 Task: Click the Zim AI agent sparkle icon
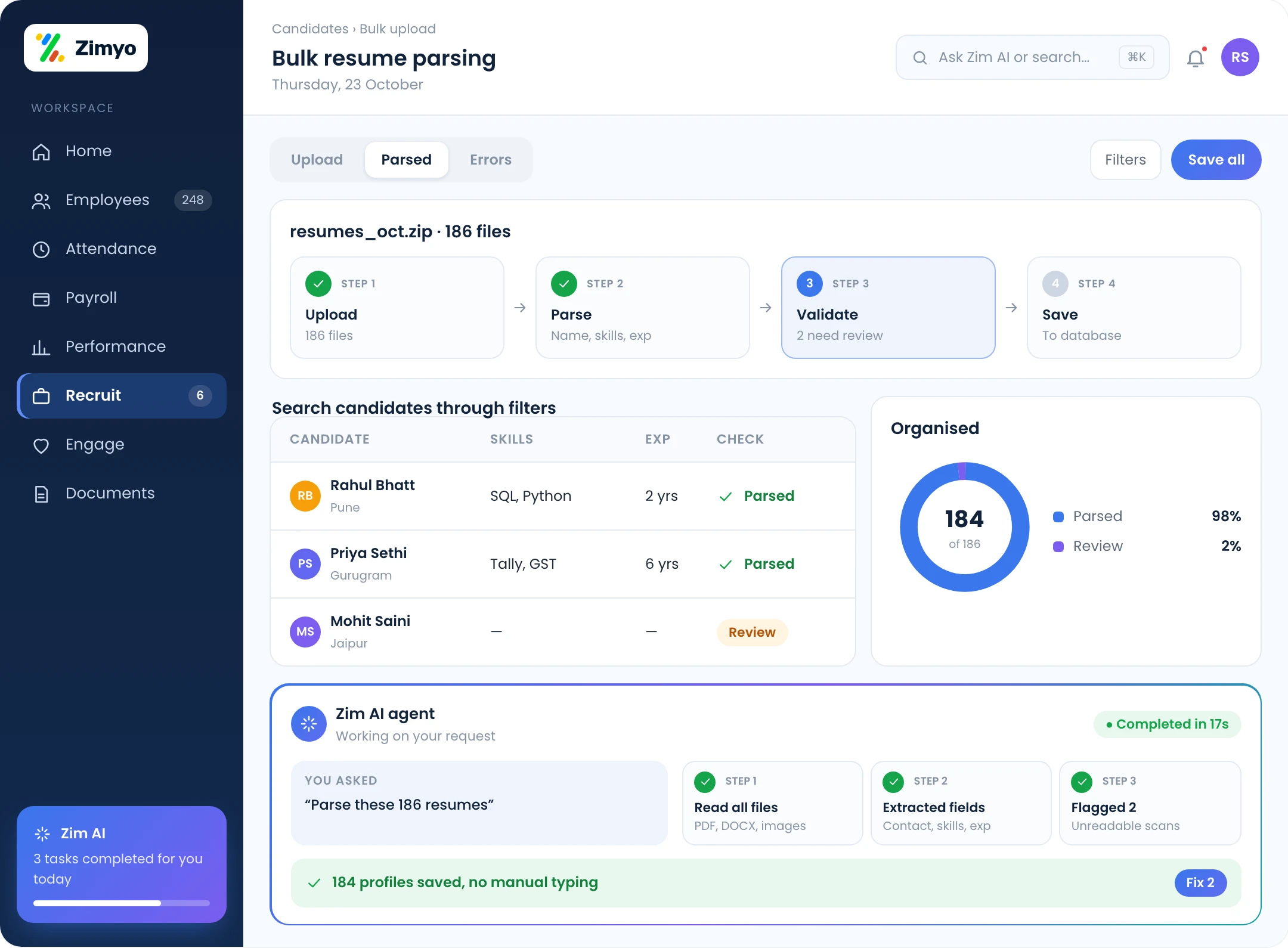309,724
